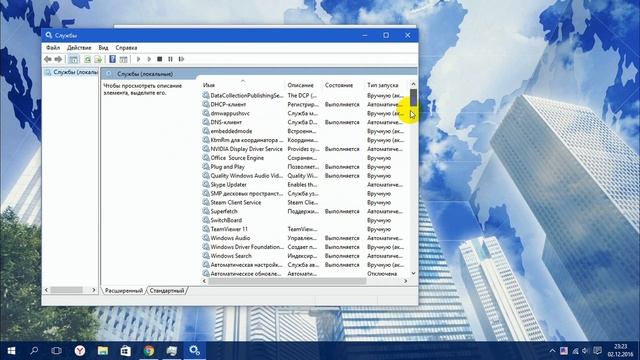Click the gear icon beside DHCP-клиент

coord(206,104)
